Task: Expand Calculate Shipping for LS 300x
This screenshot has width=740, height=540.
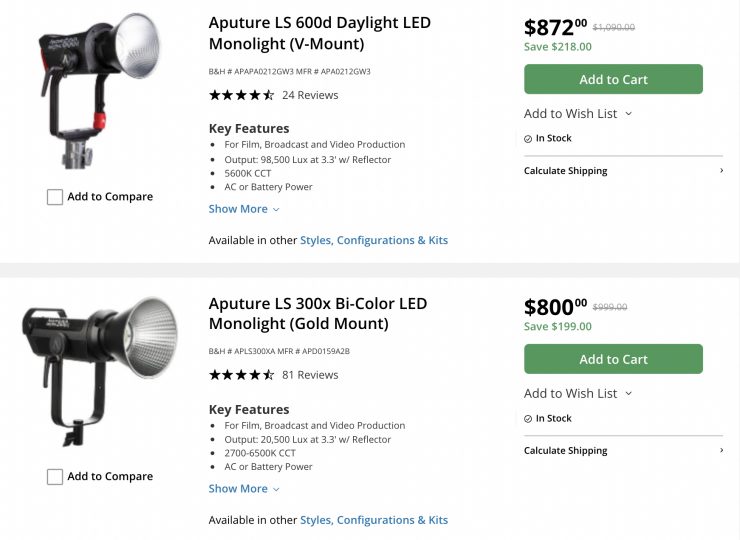Action: pyautogui.click(x=623, y=451)
